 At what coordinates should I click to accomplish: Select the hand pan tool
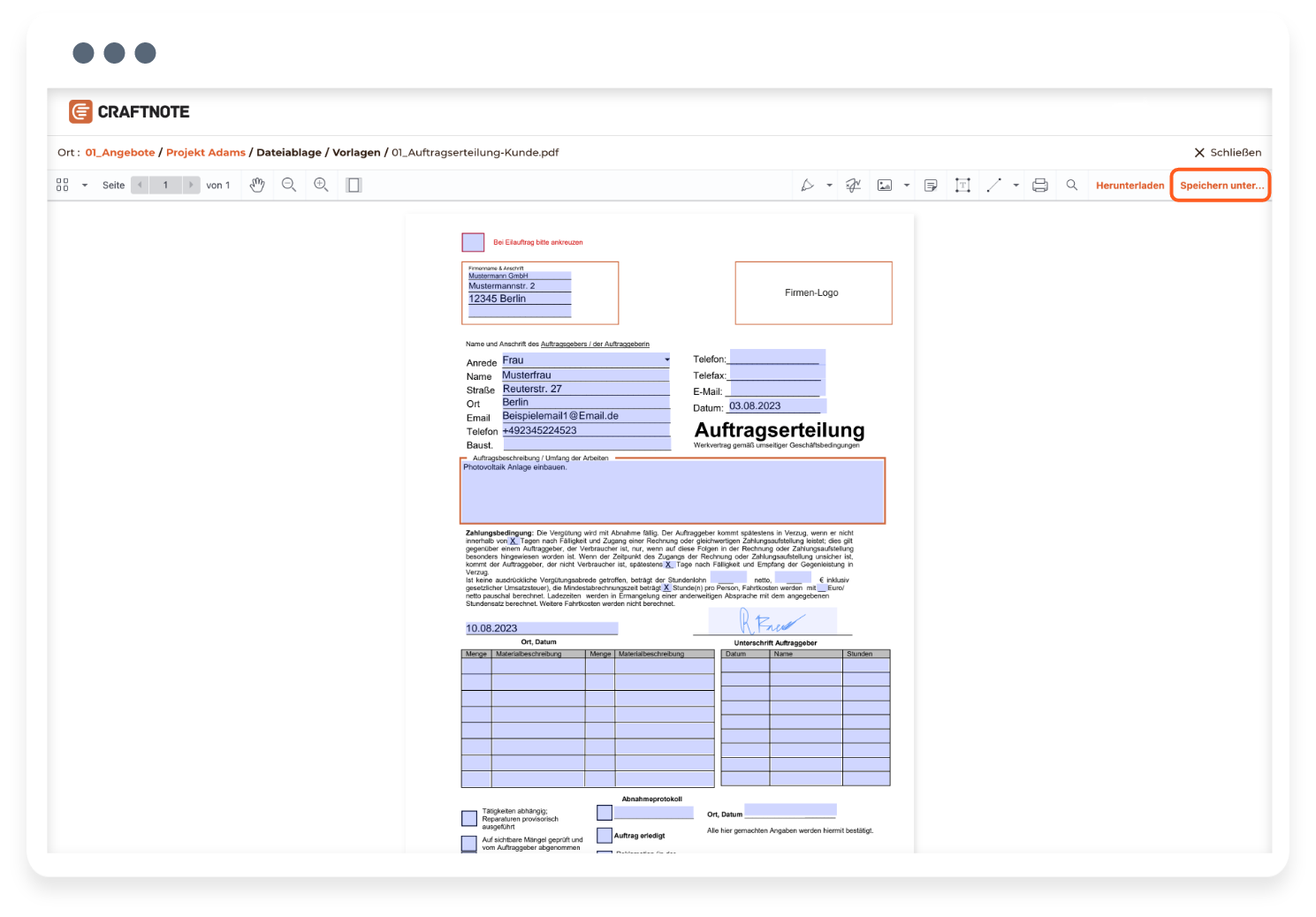tap(257, 185)
